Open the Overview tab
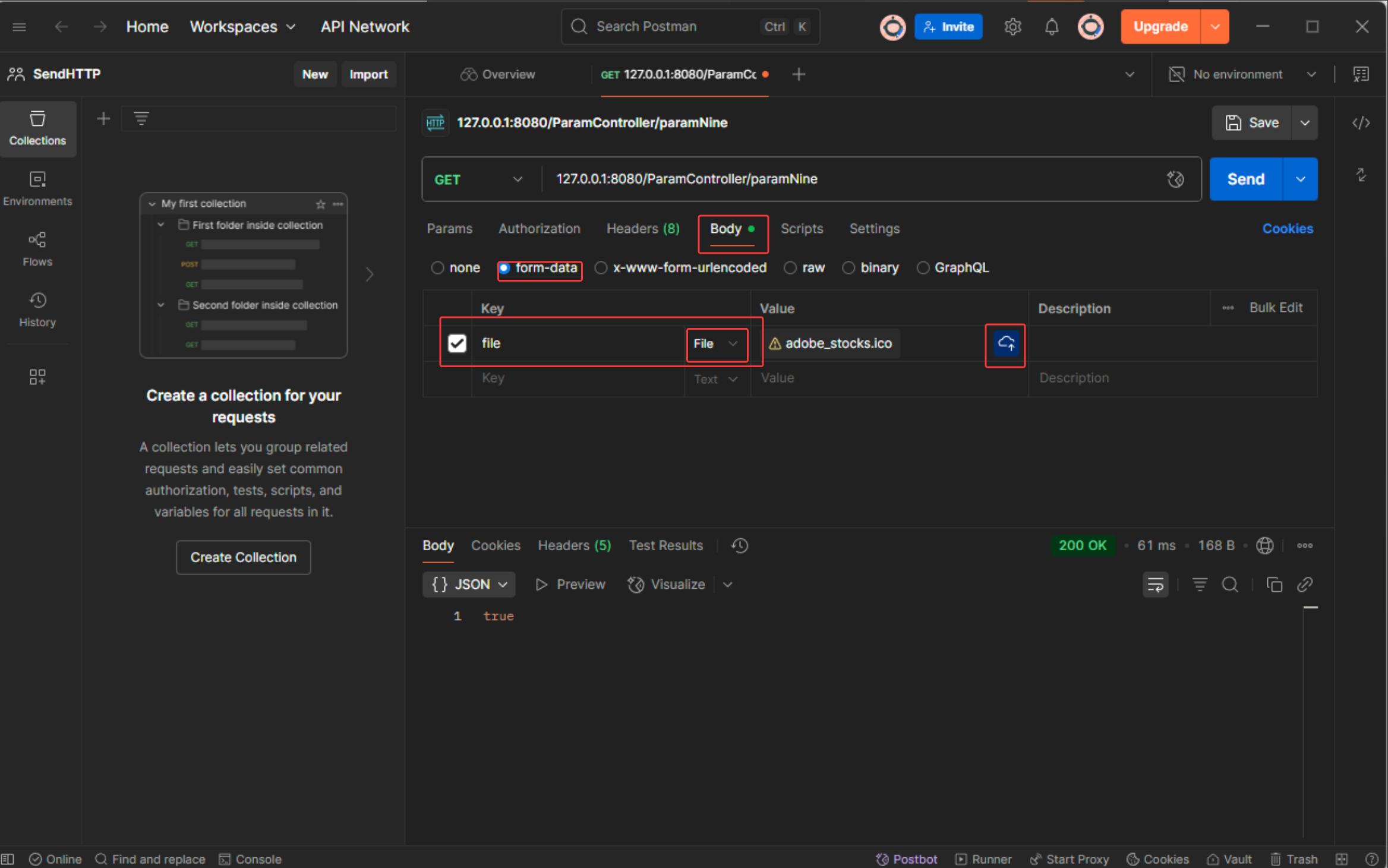 (x=498, y=74)
